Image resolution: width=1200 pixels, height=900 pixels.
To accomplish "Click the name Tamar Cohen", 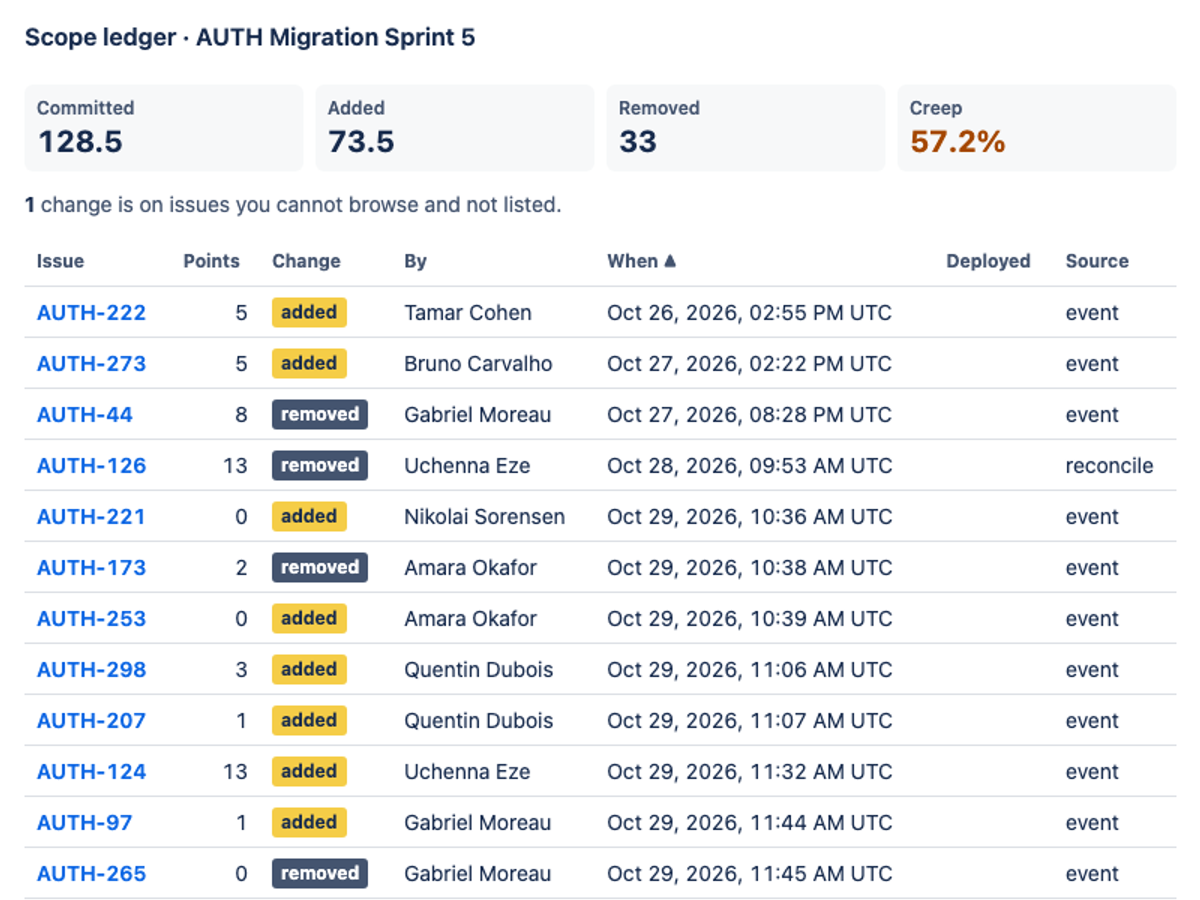I will pos(468,313).
